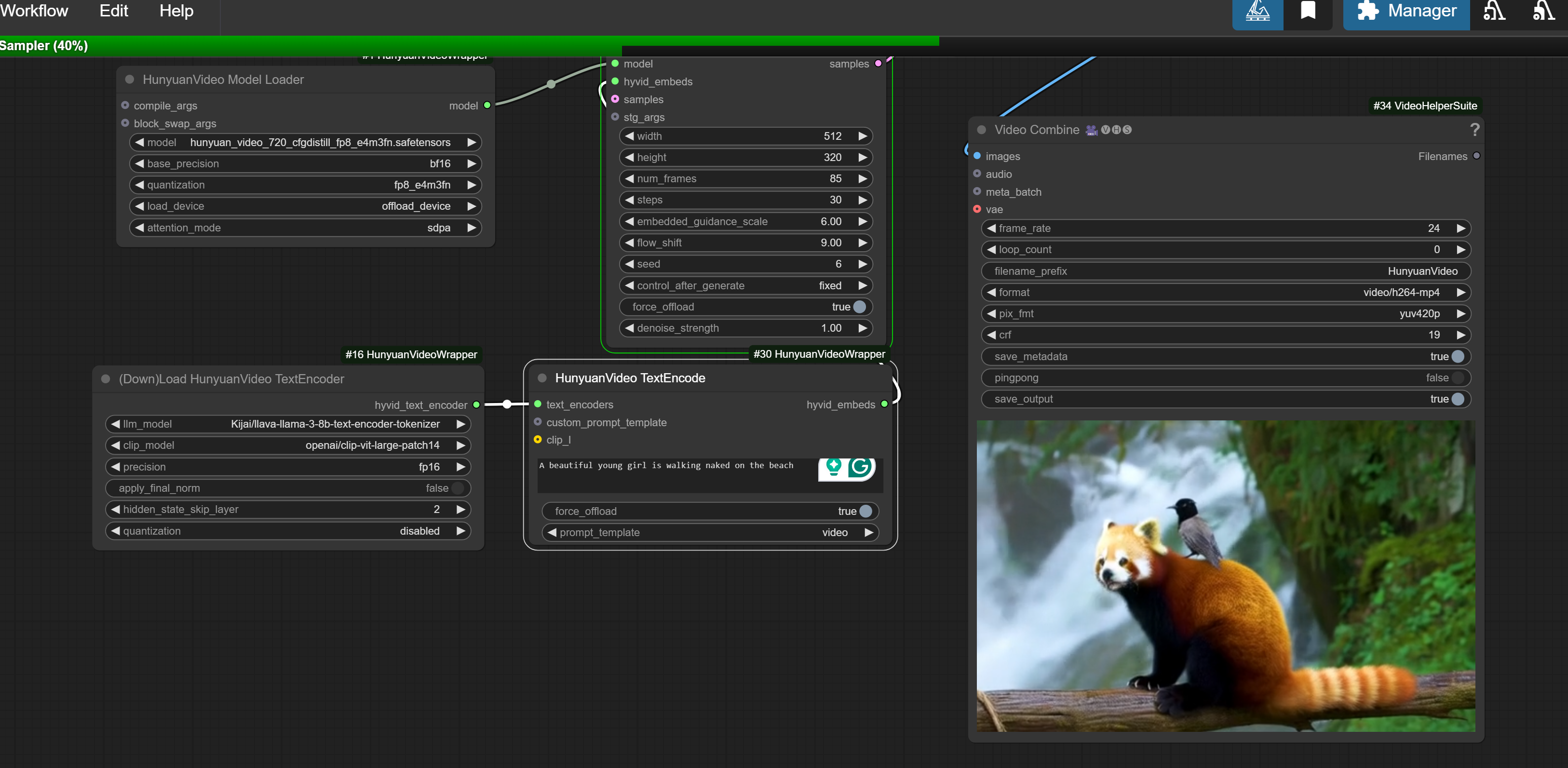Click the highlighted blue workflow icon in toolbar
This screenshot has width=1568, height=768.
coord(1257,10)
